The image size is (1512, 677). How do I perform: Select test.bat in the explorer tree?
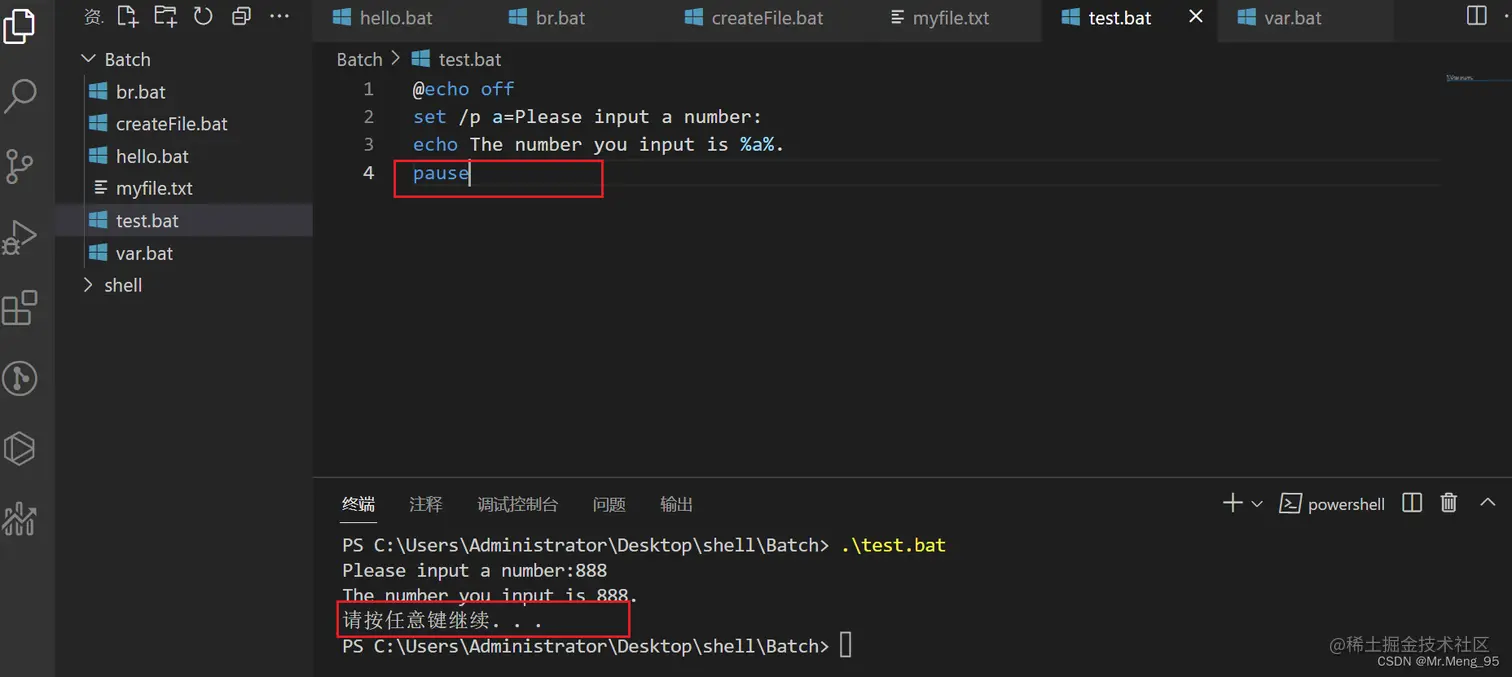(x=184, y=220)
